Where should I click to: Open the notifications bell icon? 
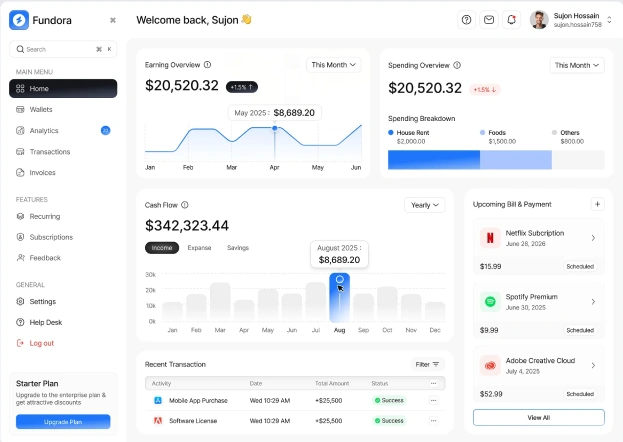(511, 19)
